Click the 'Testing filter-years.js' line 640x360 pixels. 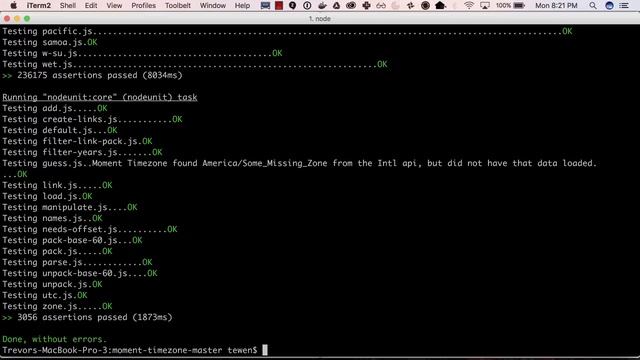coord(82,152)
